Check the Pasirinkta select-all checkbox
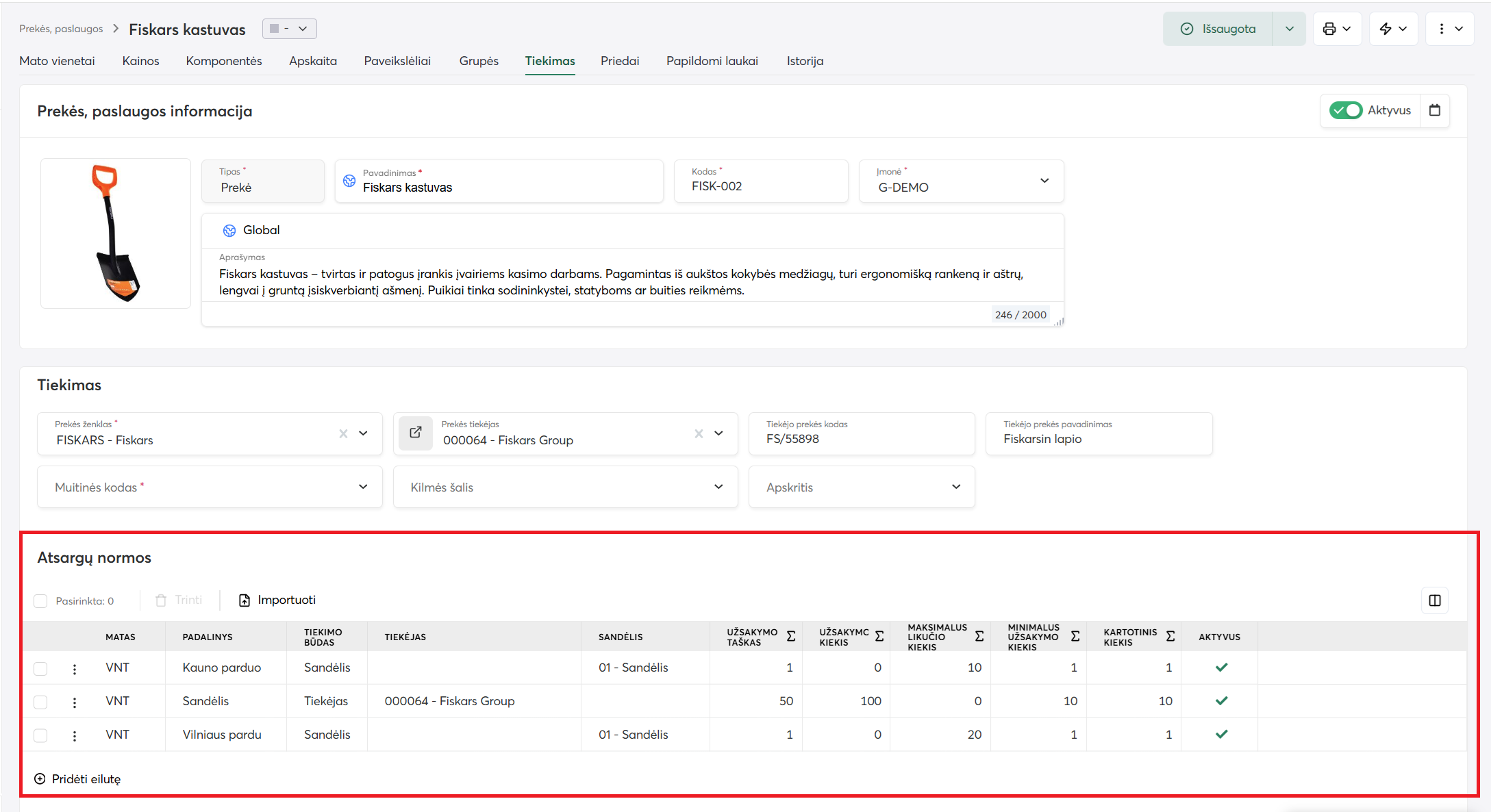The width and height of the screenshot is (1491, 812). 41,601
